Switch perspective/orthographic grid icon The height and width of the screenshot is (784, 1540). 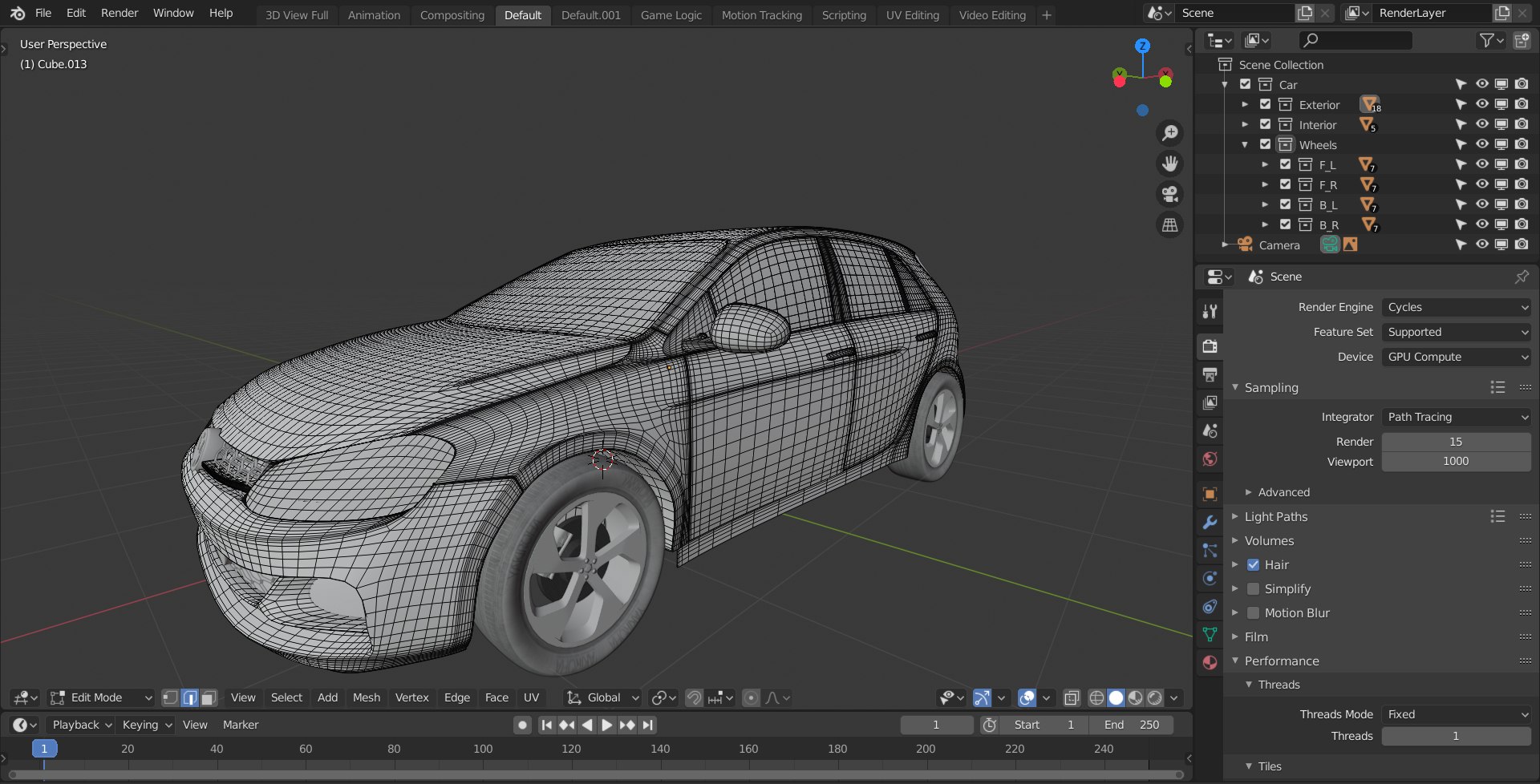pyautogui.click(x=1170, y=225)
